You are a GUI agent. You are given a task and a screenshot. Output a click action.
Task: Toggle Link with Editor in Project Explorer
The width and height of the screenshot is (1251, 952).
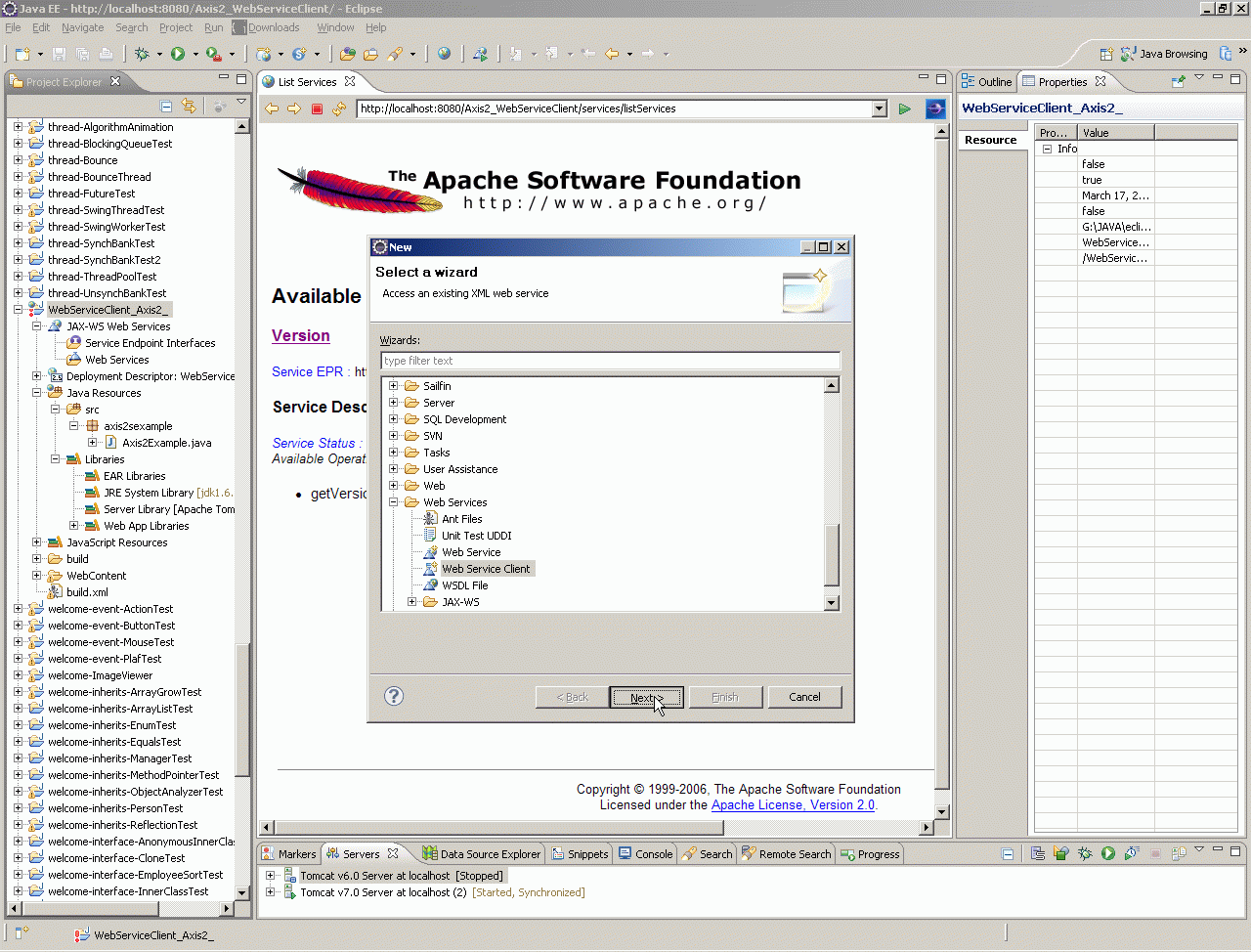(x=189, y=106)
